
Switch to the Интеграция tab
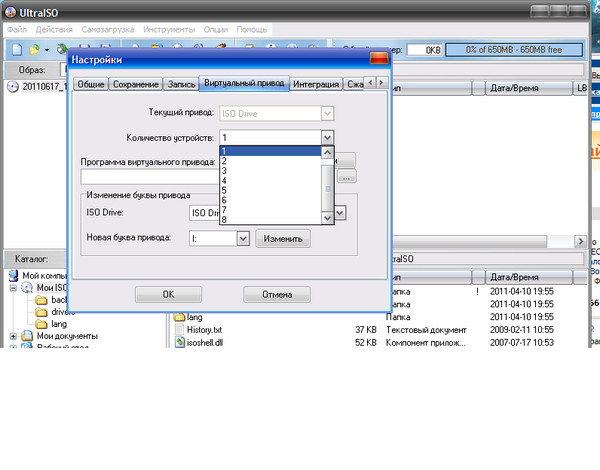(x=316, y=84)
